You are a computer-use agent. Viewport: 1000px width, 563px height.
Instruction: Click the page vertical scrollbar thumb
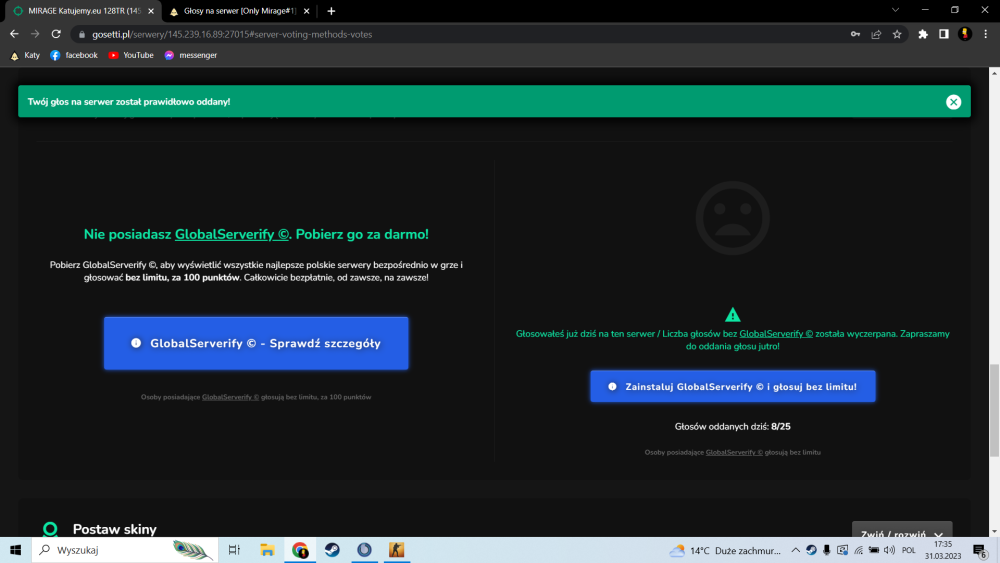(x=994, y=411)
